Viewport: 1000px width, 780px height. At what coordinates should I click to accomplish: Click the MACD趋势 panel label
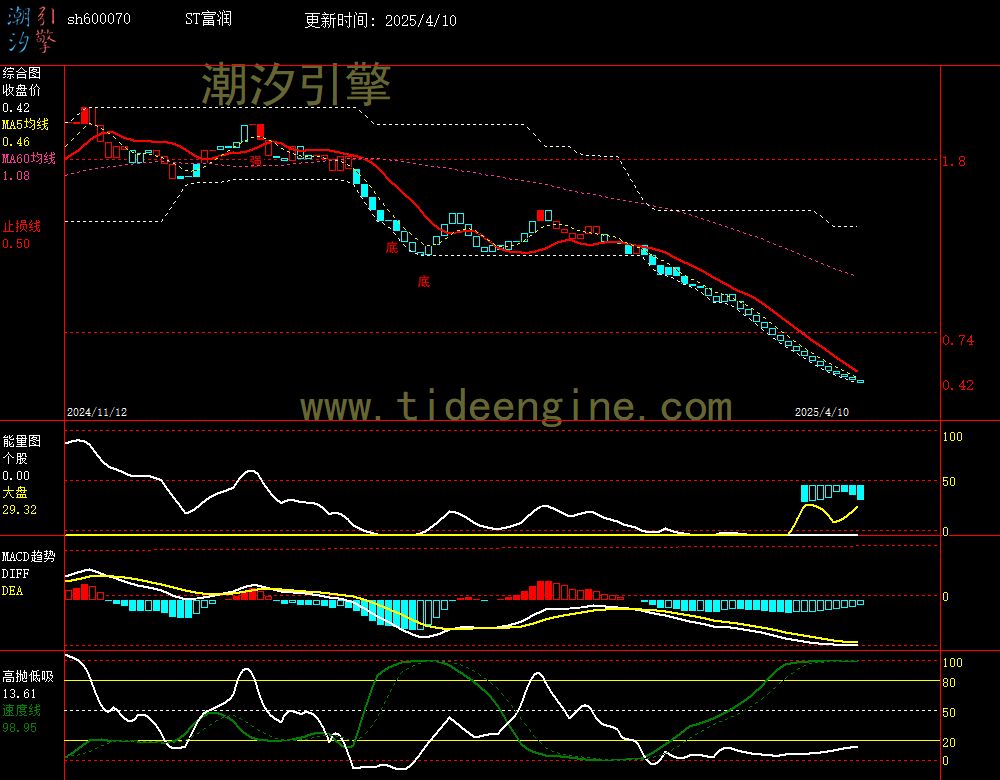pos(28,556)
